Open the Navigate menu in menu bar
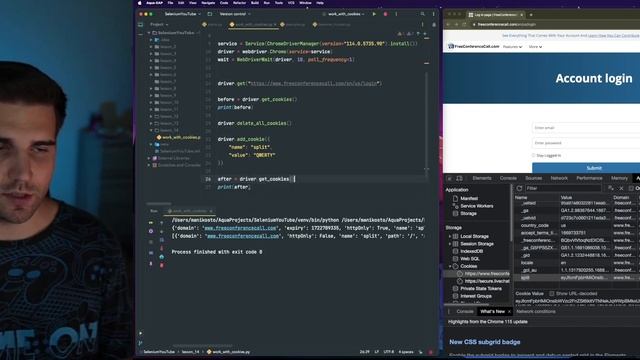This screenshot has width=640, height=360. (x=208, y=3)
